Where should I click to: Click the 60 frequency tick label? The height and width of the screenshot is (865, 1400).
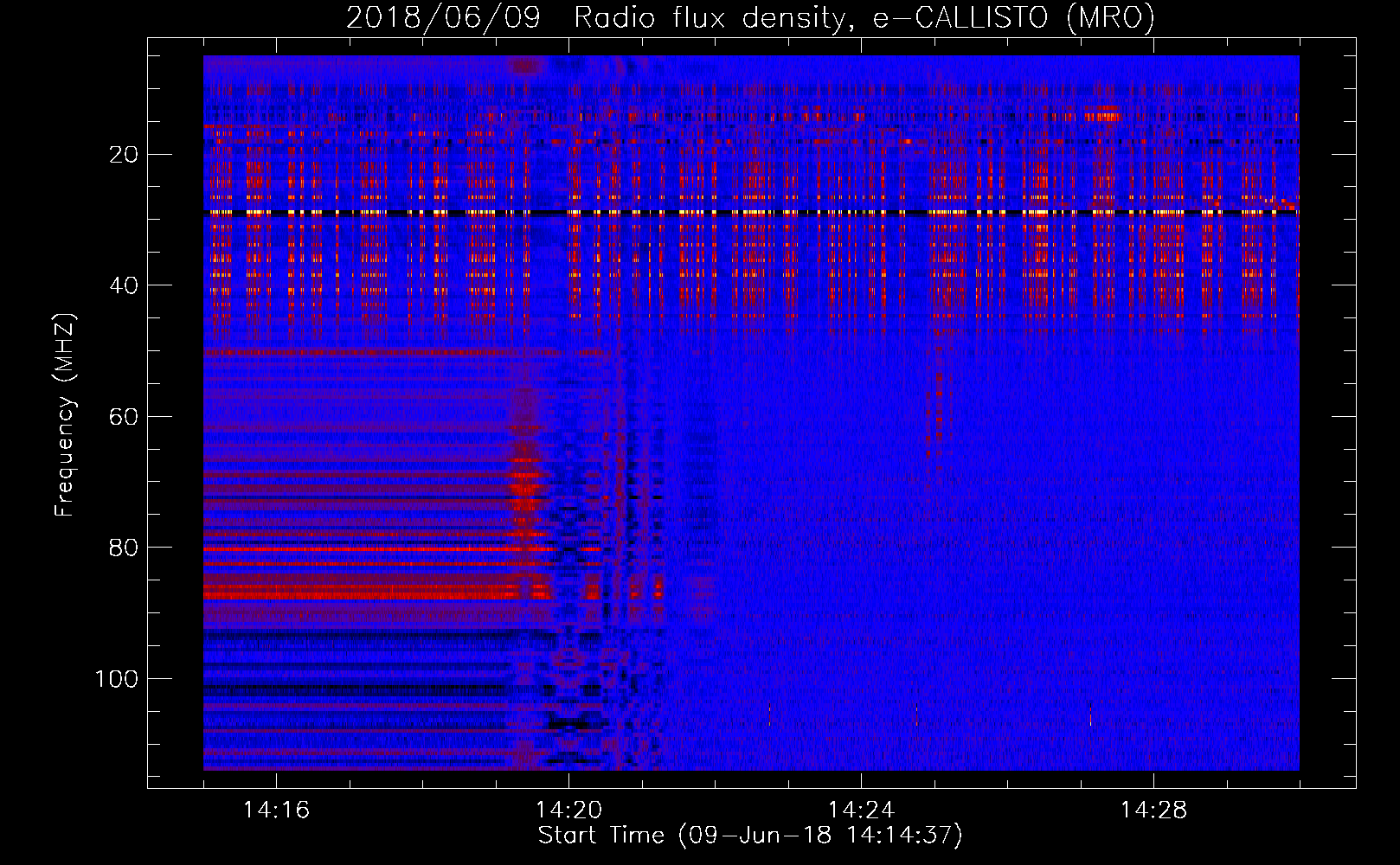124,417
